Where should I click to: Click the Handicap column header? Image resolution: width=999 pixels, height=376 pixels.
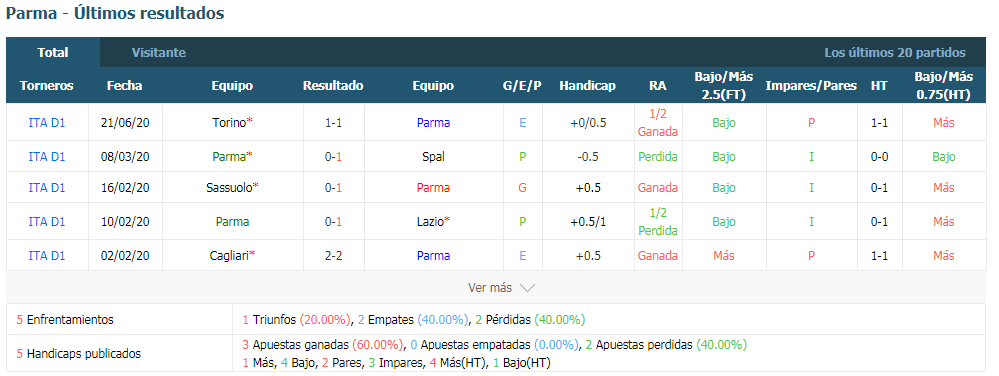click(x=587, y=85)
